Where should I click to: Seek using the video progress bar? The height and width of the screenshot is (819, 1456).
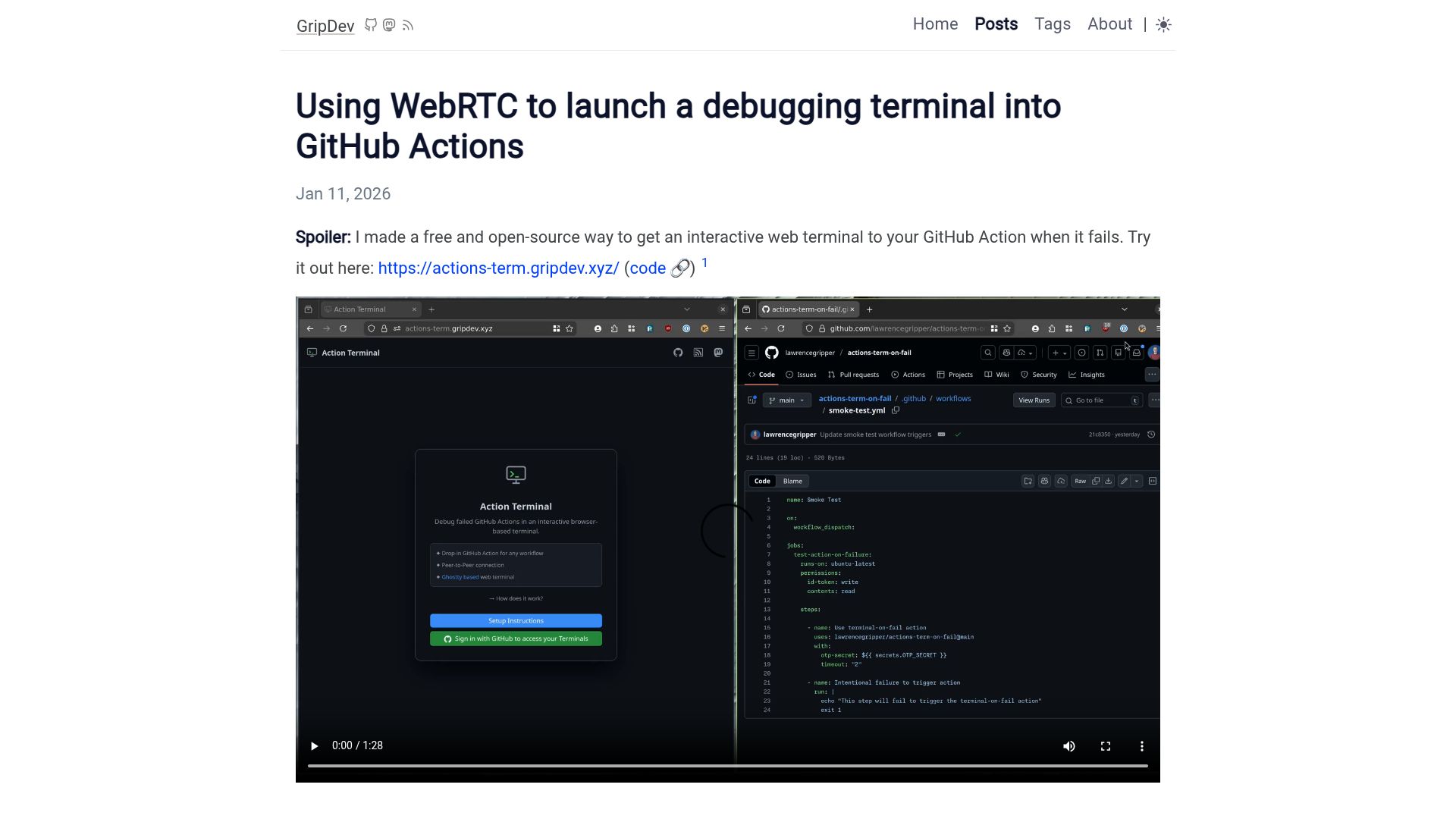coord(728,766)
